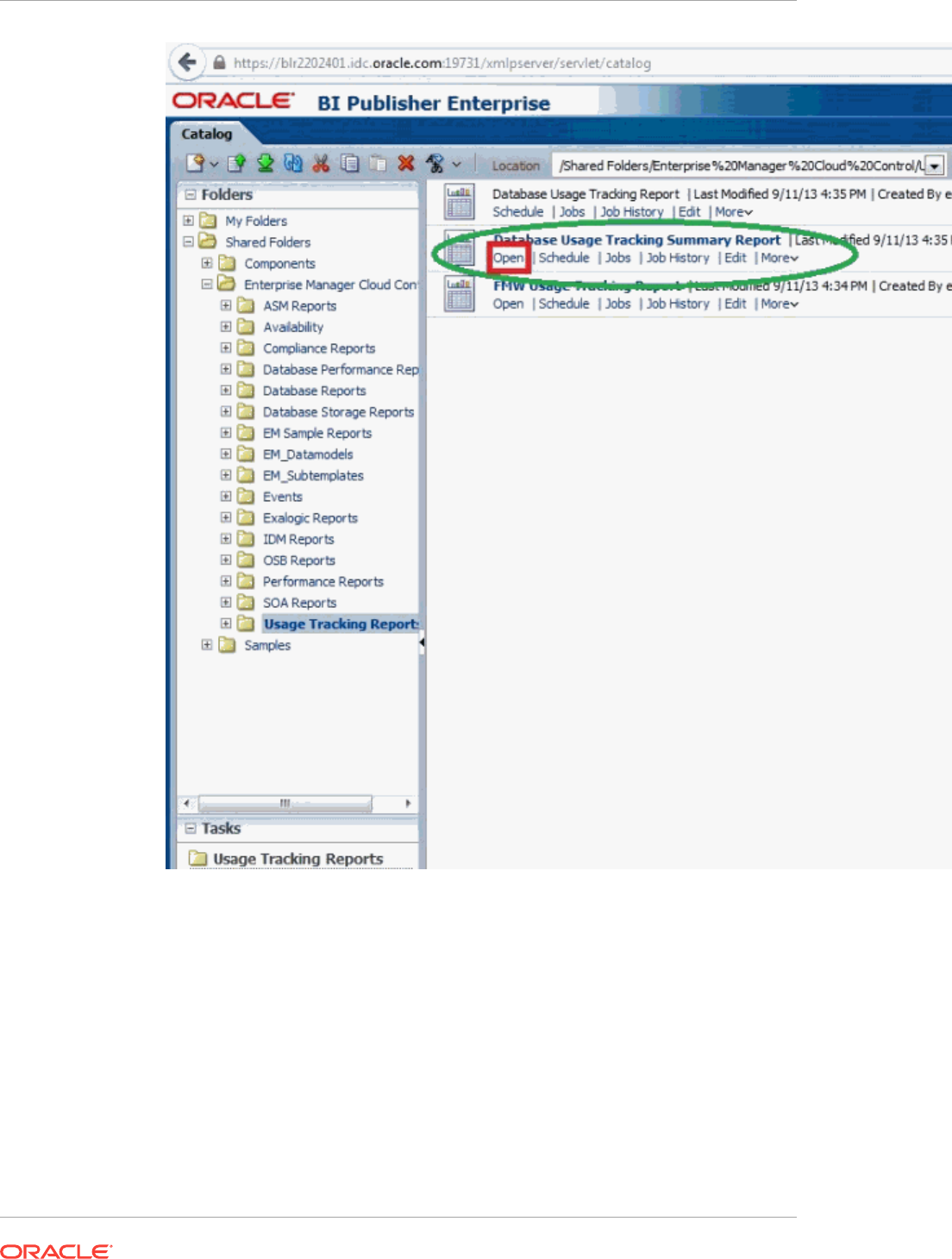Click Open link under FMW Usage Tracking Report
Screen dimensions: 952x1259
(x=508, y=304)
